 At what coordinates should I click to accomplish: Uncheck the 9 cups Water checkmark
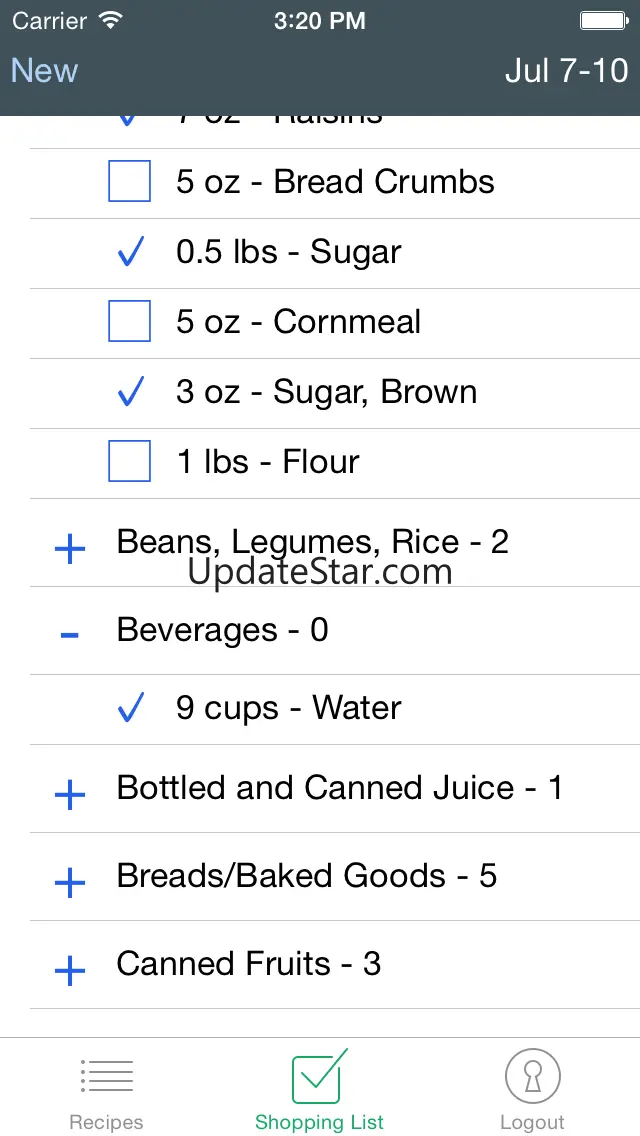130,709
